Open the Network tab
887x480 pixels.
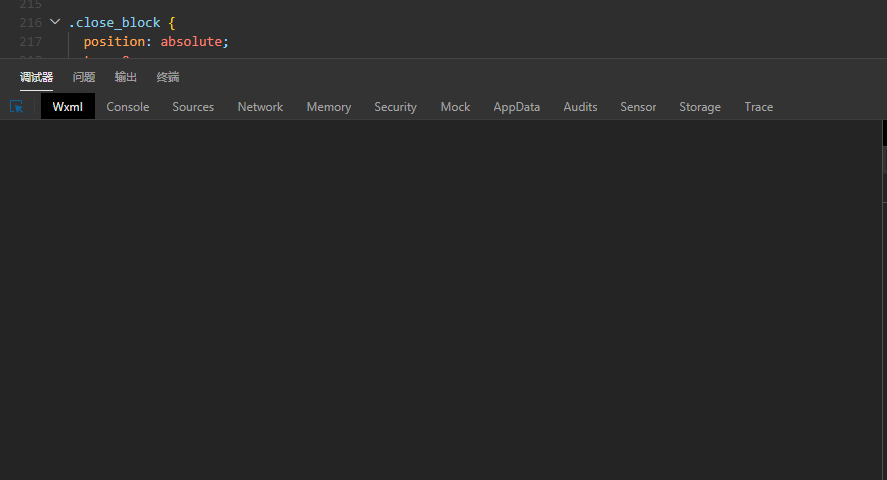click(x=260, y=107)
